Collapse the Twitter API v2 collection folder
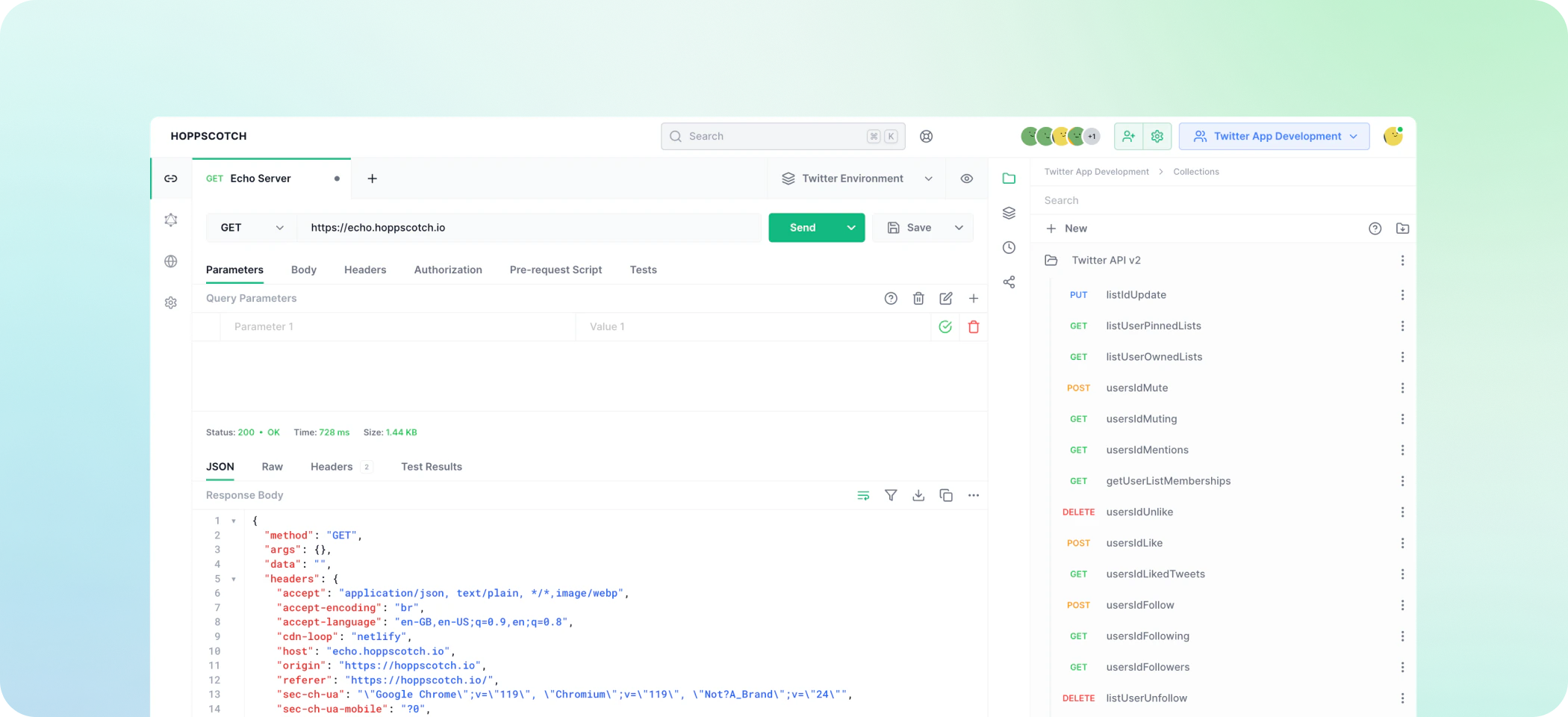The height and width of the screenshot is (717, 1568). (1051, 260)
